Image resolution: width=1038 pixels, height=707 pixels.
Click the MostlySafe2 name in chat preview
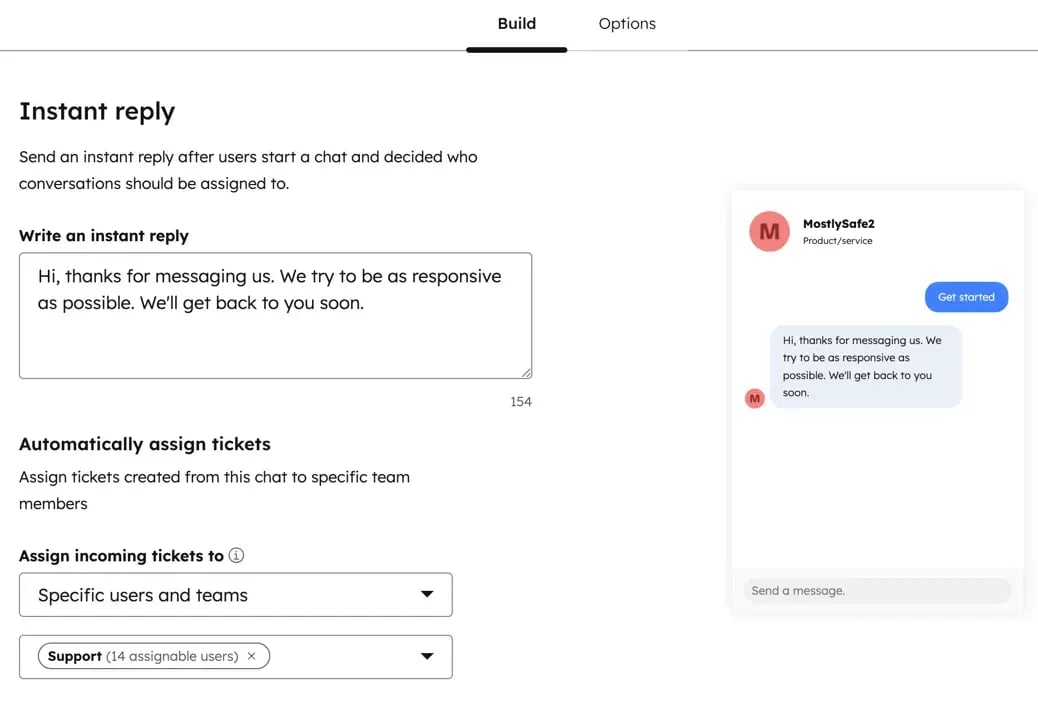click(x=838, y=224)
